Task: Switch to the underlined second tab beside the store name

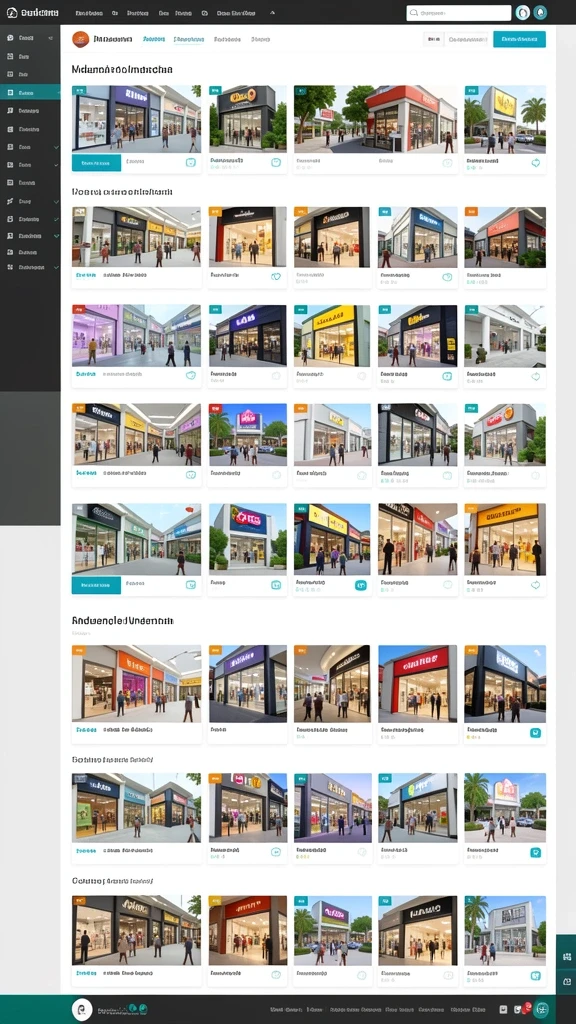Action: coord(189,40)
